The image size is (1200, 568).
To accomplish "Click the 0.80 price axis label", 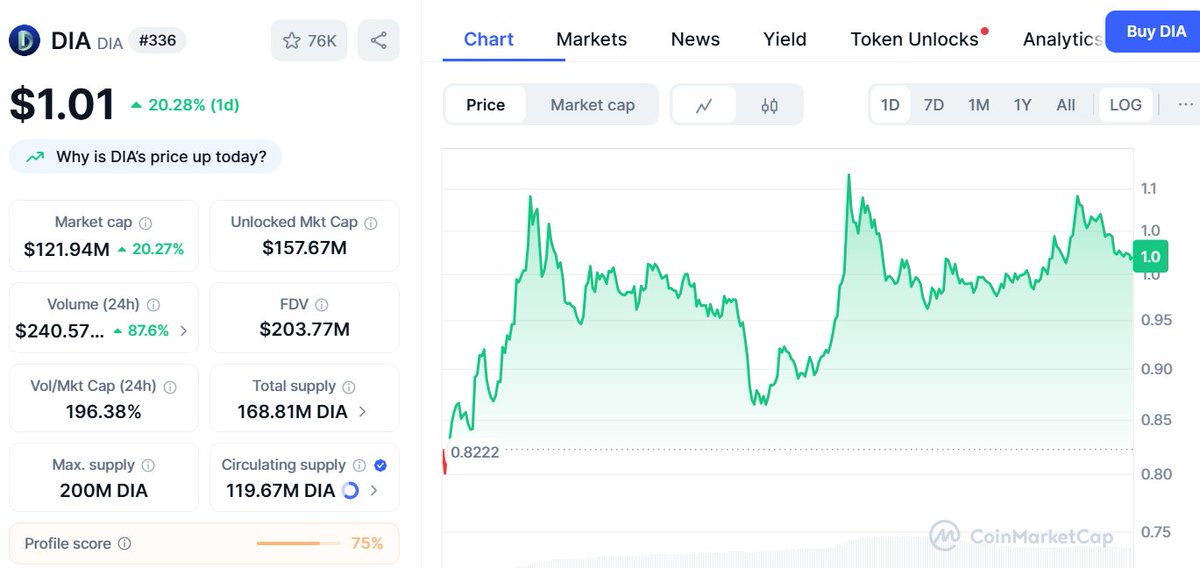I will [x=1155, y=474].
